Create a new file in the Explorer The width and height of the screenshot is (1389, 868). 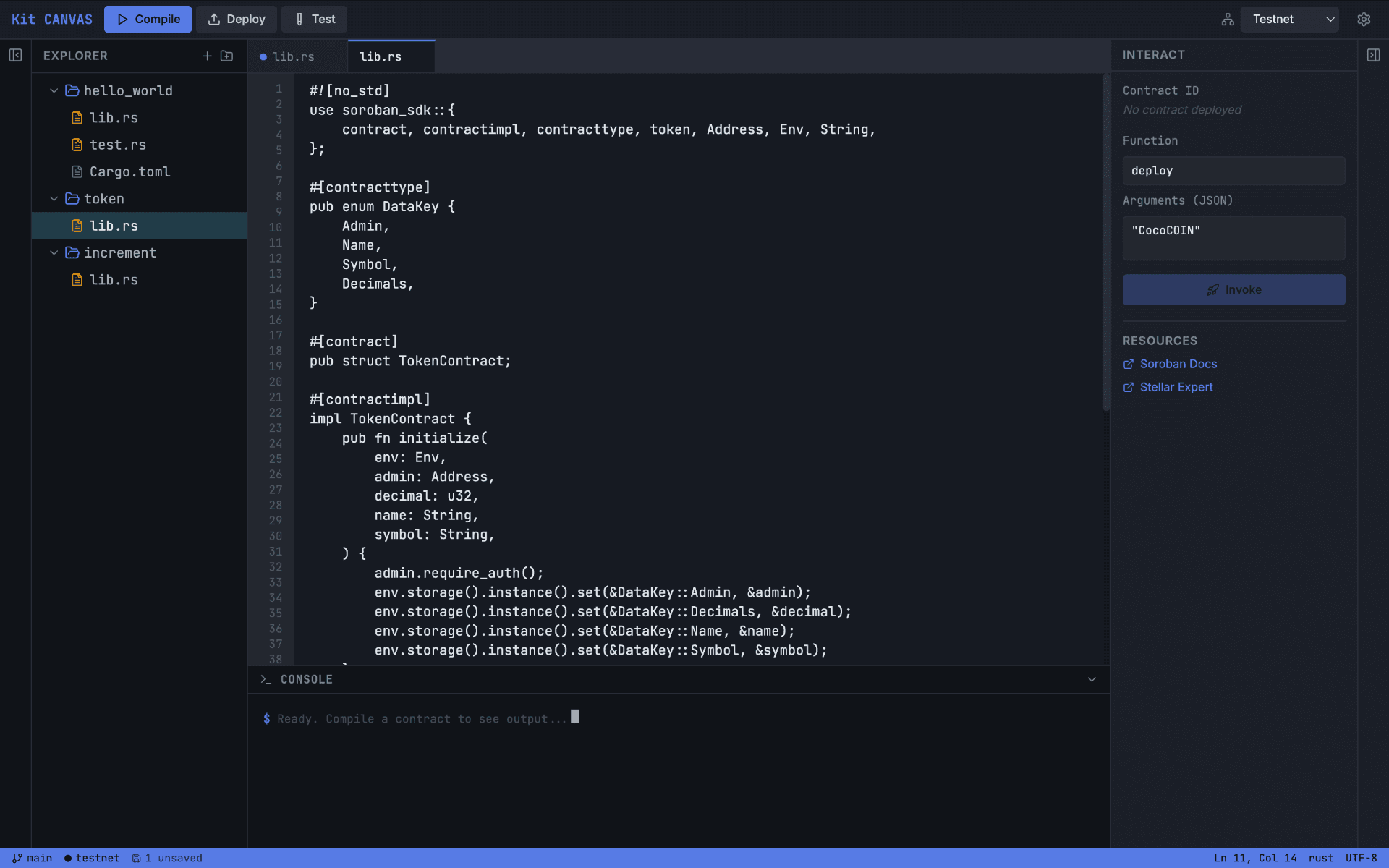[208, 56]
